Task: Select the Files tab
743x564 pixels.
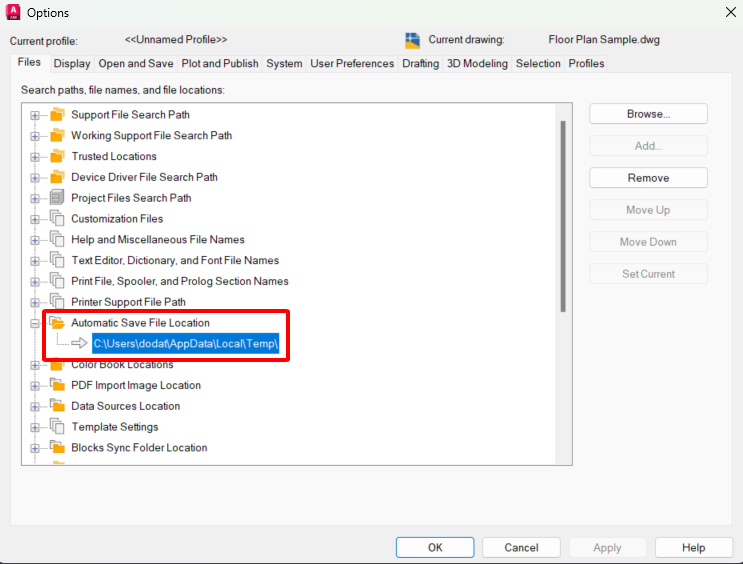Action: tap(29, 62)
